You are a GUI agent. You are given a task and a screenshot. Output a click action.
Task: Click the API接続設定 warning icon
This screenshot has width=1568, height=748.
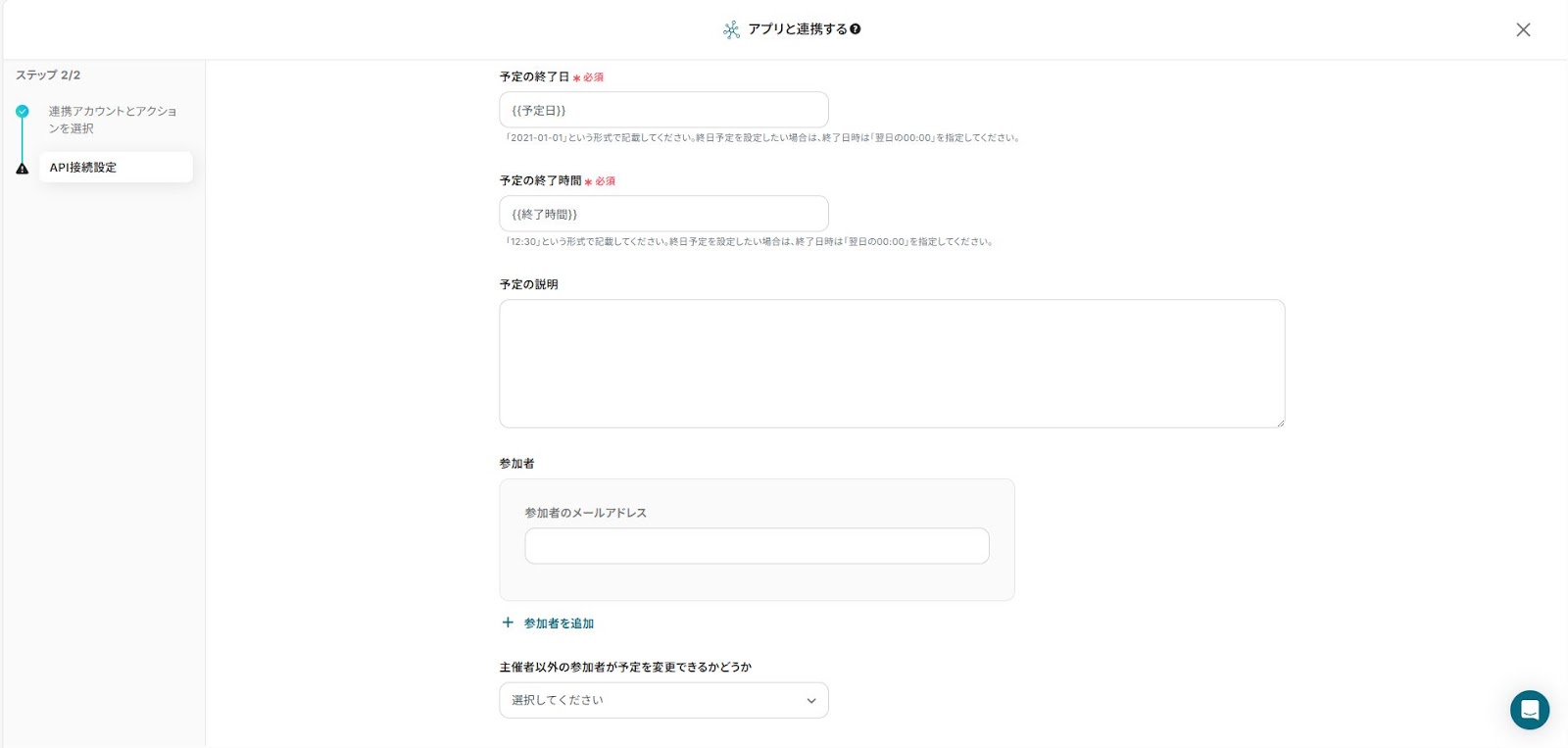[x=23, y=168]
